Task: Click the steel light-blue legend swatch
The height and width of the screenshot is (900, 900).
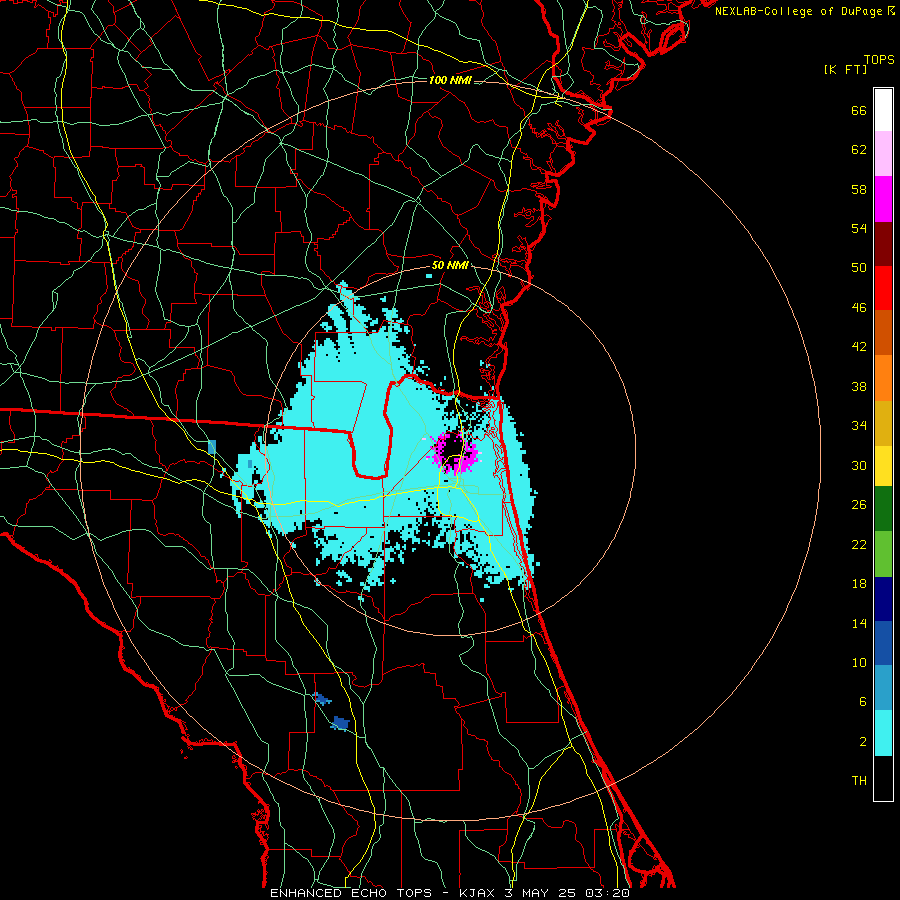Action: coord(883,688)
